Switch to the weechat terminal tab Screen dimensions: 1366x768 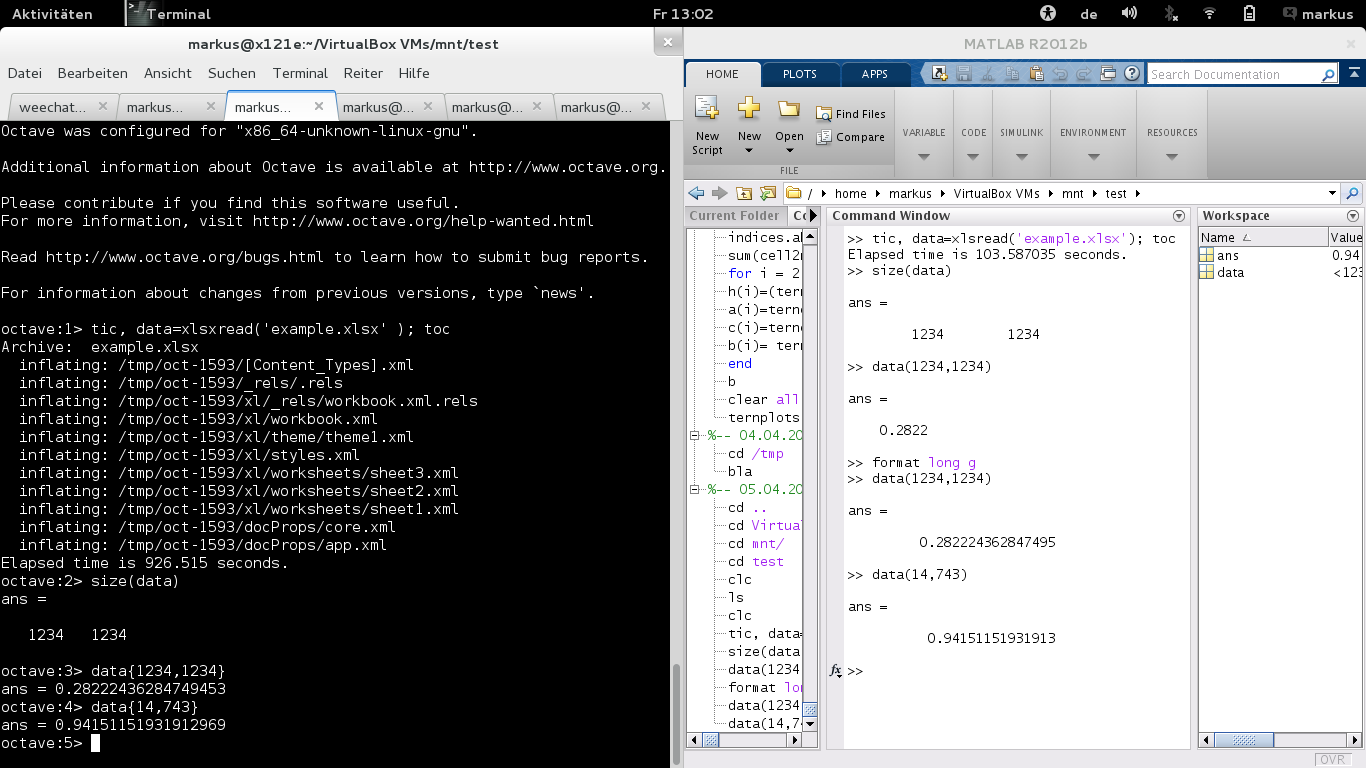(x=52, y=107)
